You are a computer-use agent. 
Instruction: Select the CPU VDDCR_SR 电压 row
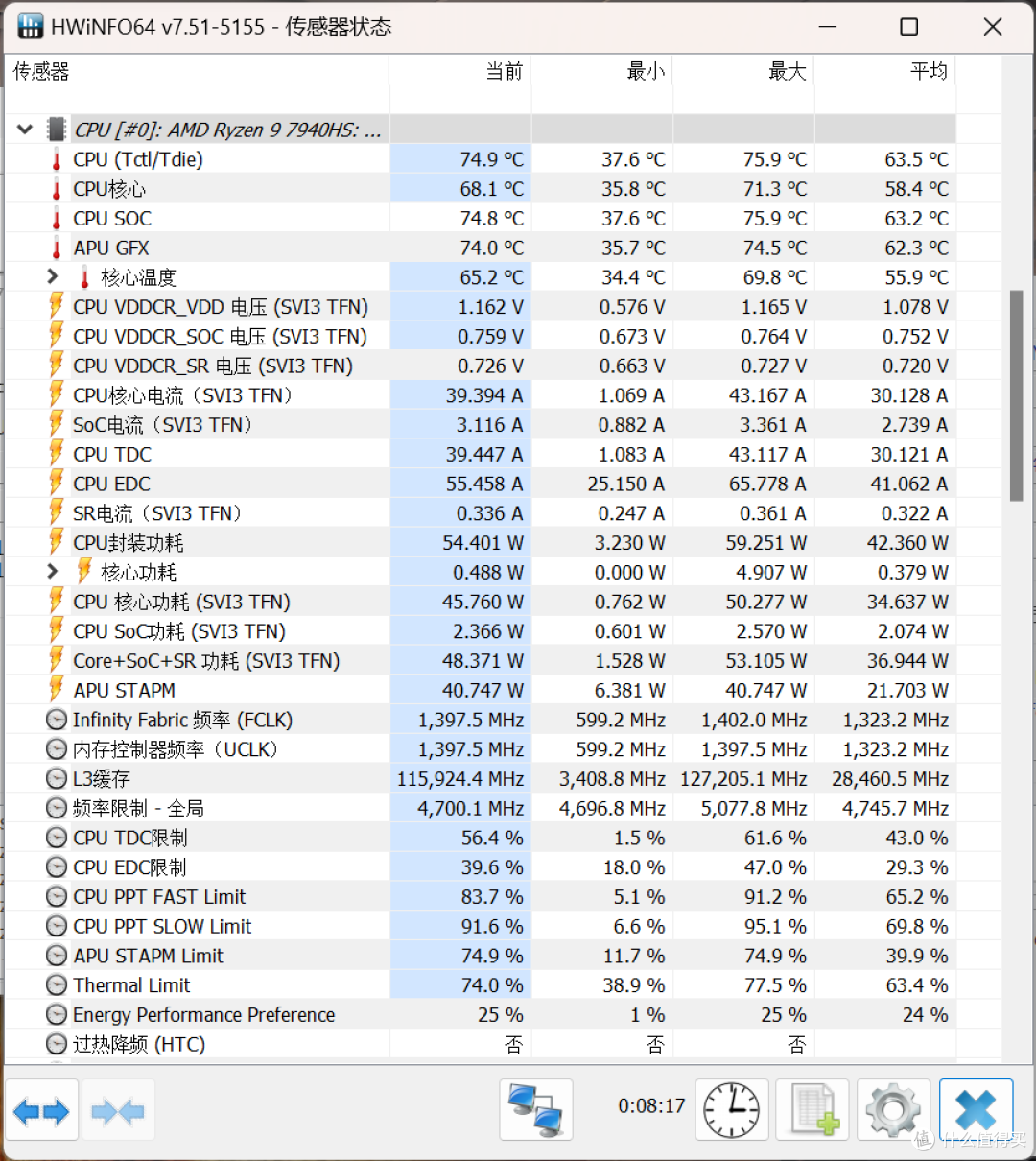[x=481, y=366]
